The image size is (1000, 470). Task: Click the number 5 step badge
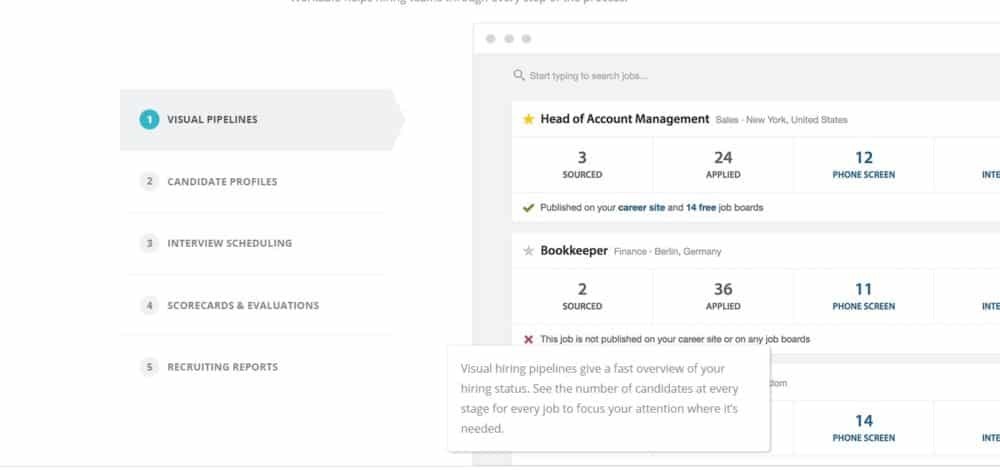click(x=149, y=367)
